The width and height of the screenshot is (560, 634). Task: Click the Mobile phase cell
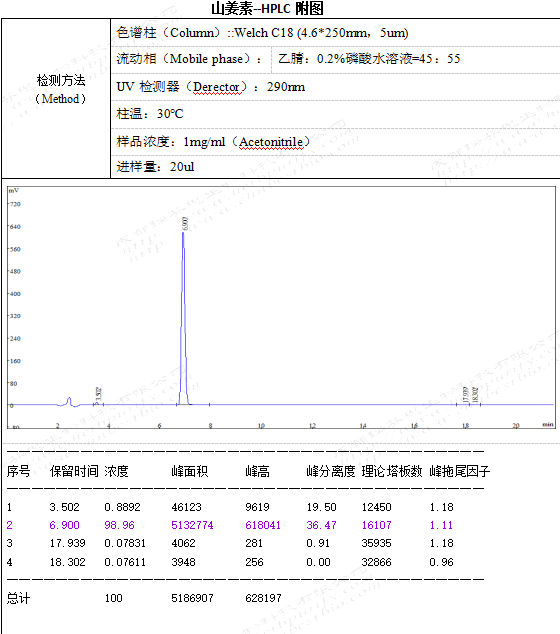tap(190, 59)
